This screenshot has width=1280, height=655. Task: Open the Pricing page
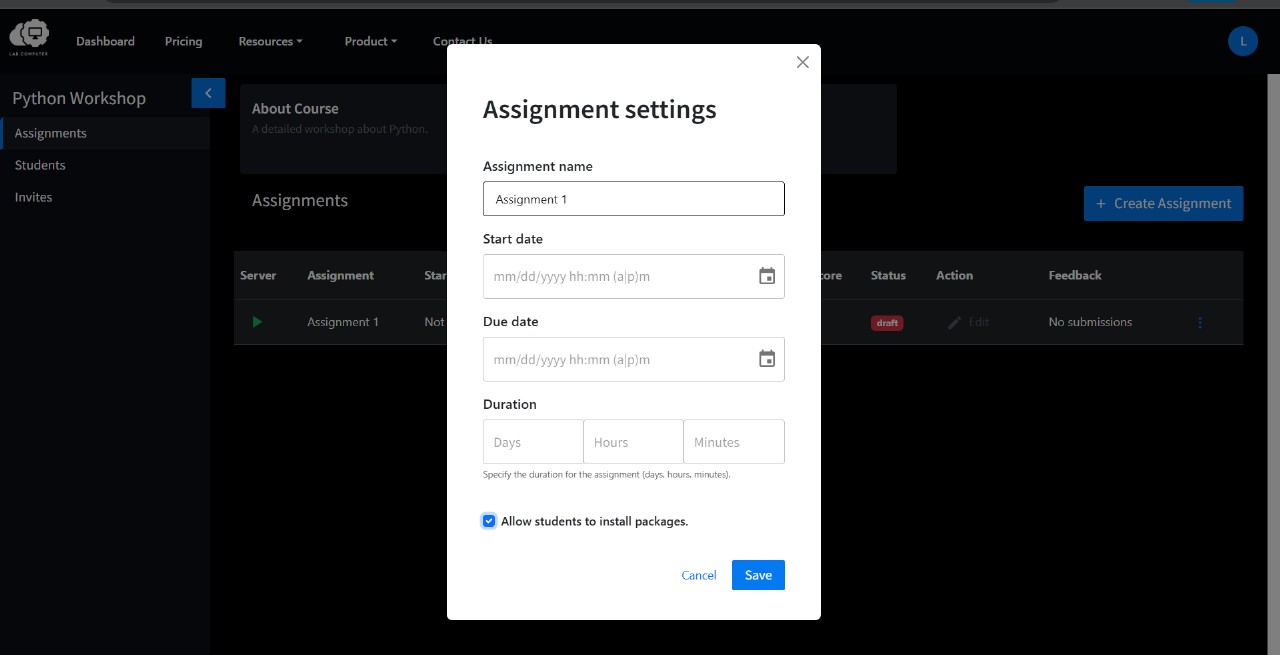point(183,41)
